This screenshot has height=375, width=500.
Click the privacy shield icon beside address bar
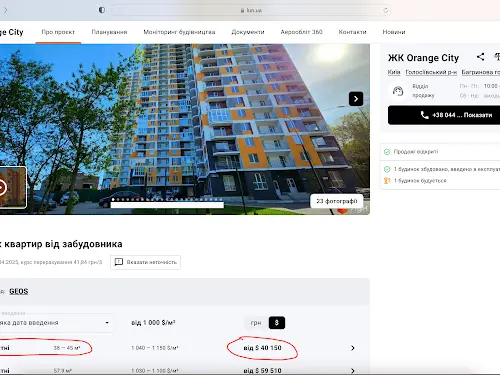[x=102, y=10]
